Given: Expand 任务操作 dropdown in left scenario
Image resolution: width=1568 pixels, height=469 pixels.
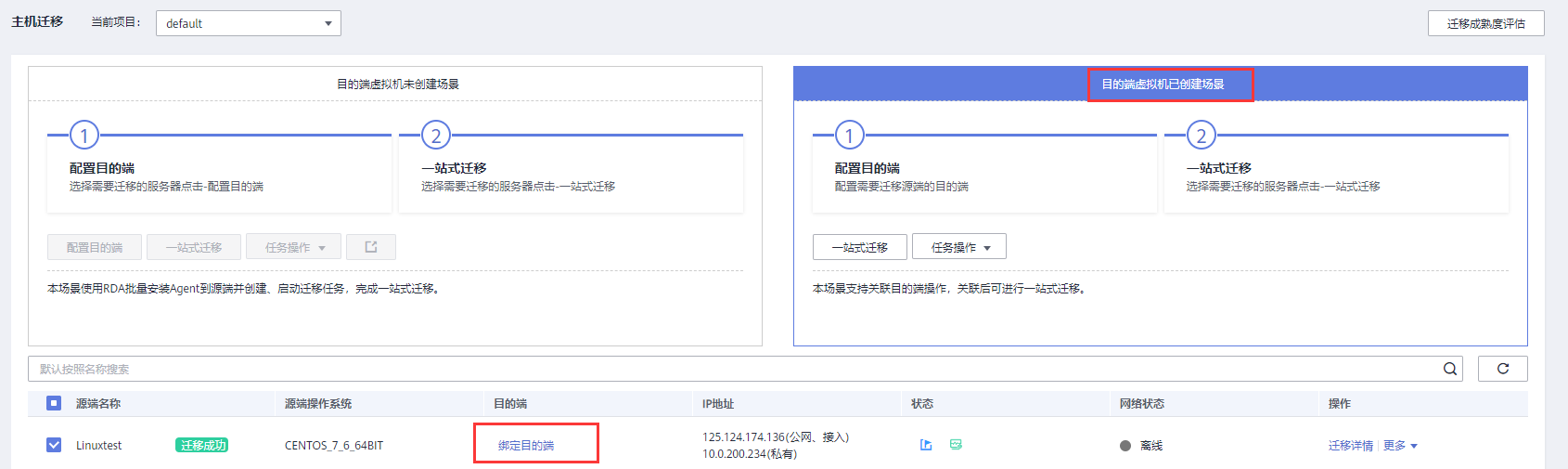Looking at the screenshot, I should click(294, 247).
